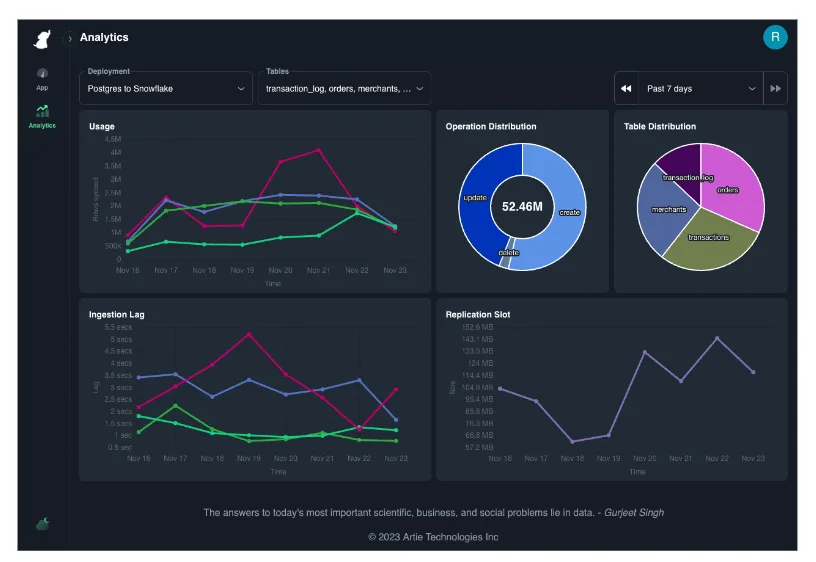Open the Tables dropdown listing transaction_log, orders
Screen dimensions: 816x562
(x=345, y=88)
